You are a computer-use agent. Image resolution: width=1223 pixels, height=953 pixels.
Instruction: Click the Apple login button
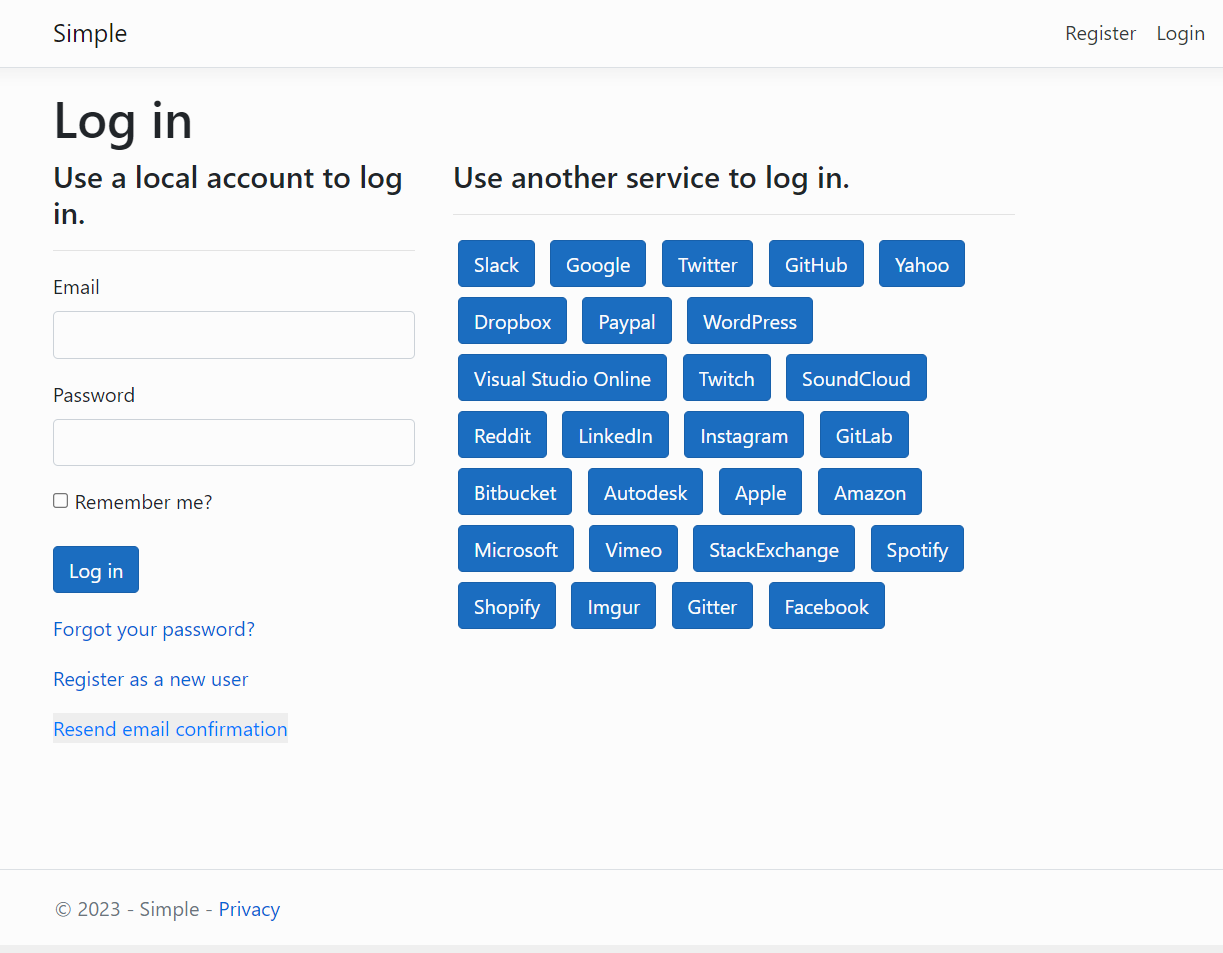[761, 492]
